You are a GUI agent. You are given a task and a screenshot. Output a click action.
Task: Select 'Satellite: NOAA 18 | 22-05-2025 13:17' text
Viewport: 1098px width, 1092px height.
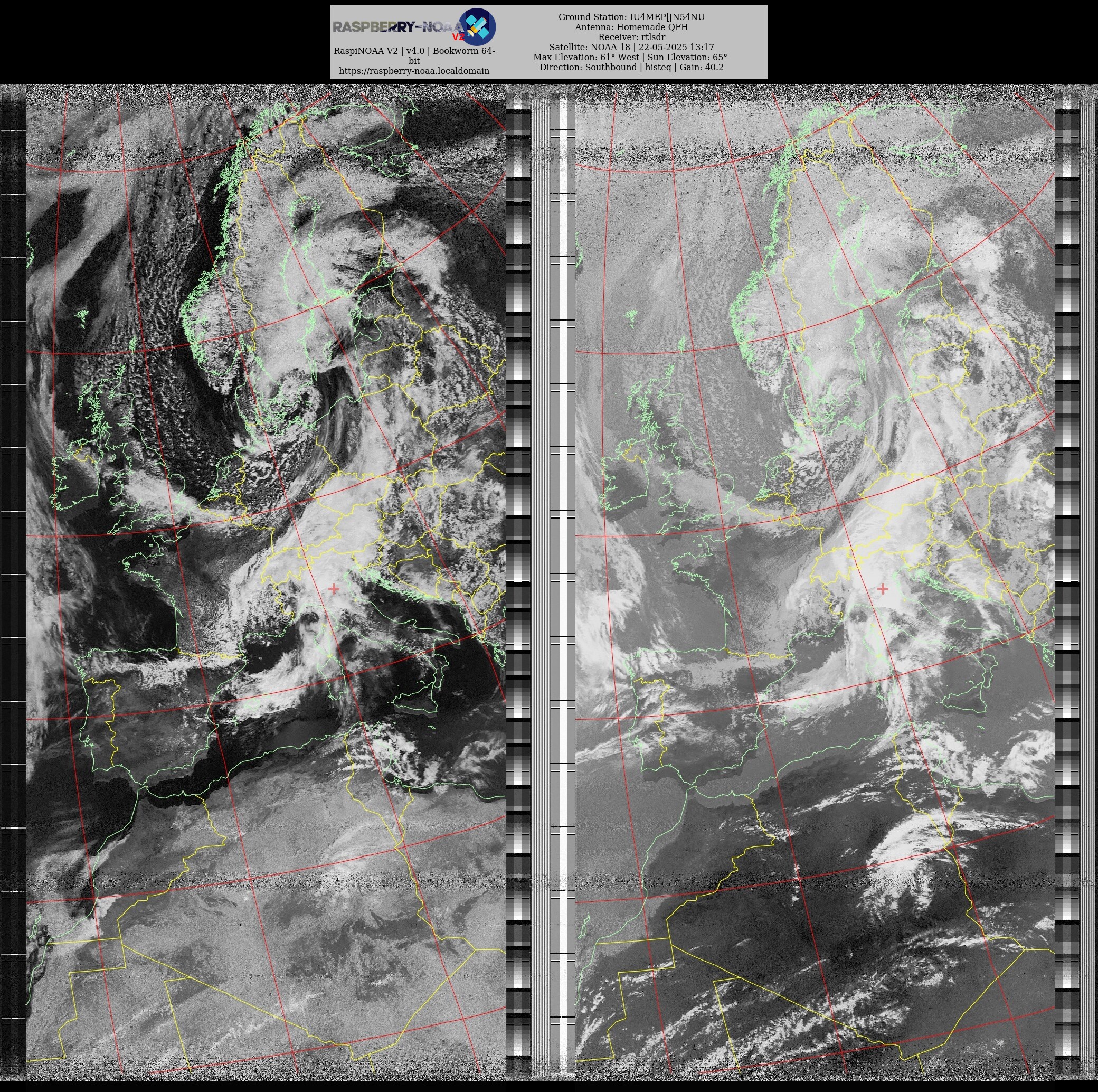pos(631,47)
